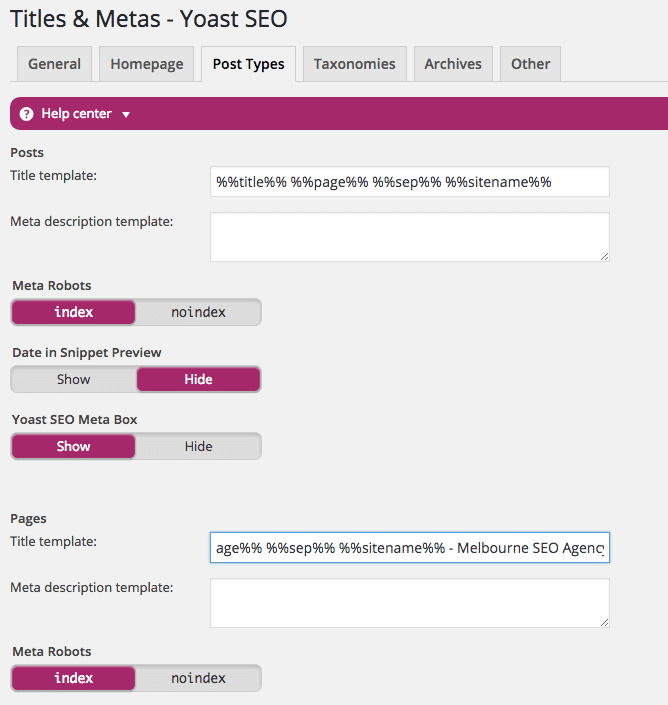Switch to the General tab

point(54,64)
